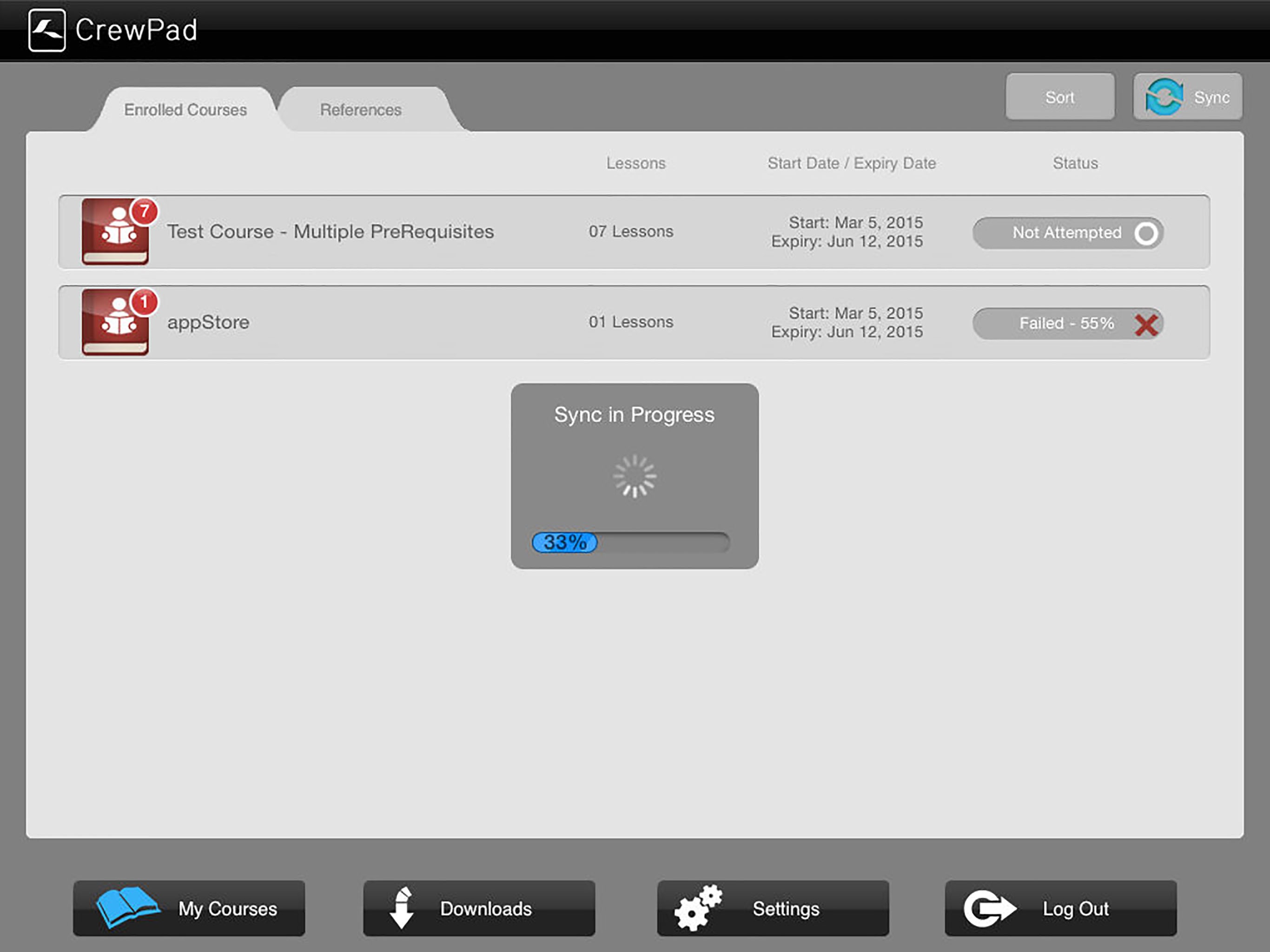This screenshot has width=1270, height=952.
Task: Click the 33% sync progress bar
Action: click(x=630, y=542)
